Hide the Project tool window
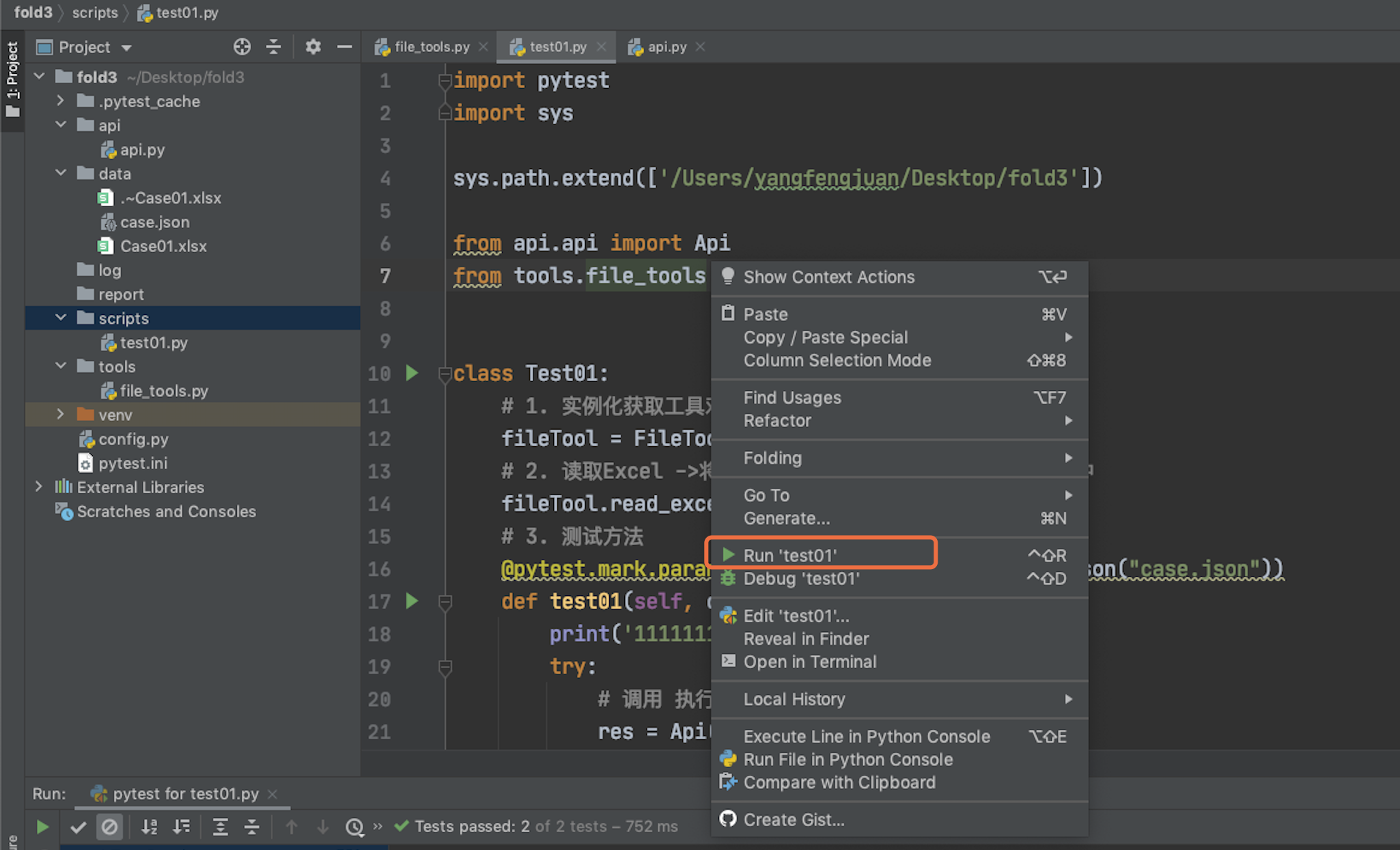Image resolution: width=1400 pixels, height=850 pixels. click(344, 46)
